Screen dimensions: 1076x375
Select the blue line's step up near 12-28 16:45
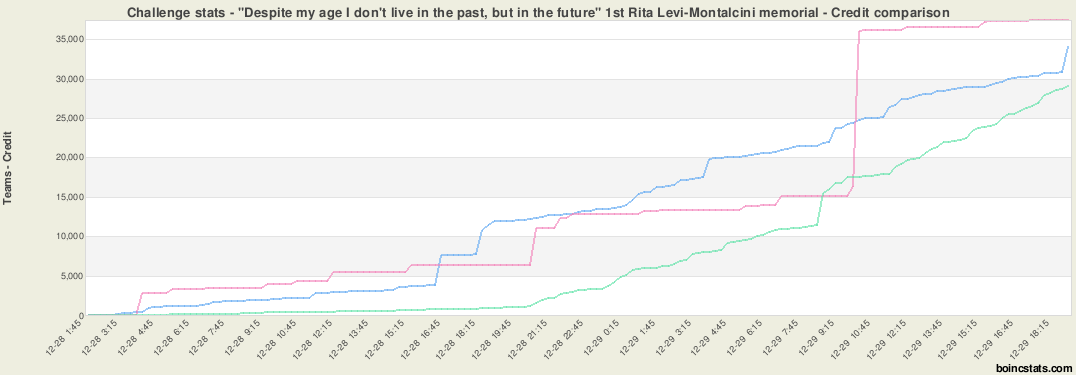438,269
